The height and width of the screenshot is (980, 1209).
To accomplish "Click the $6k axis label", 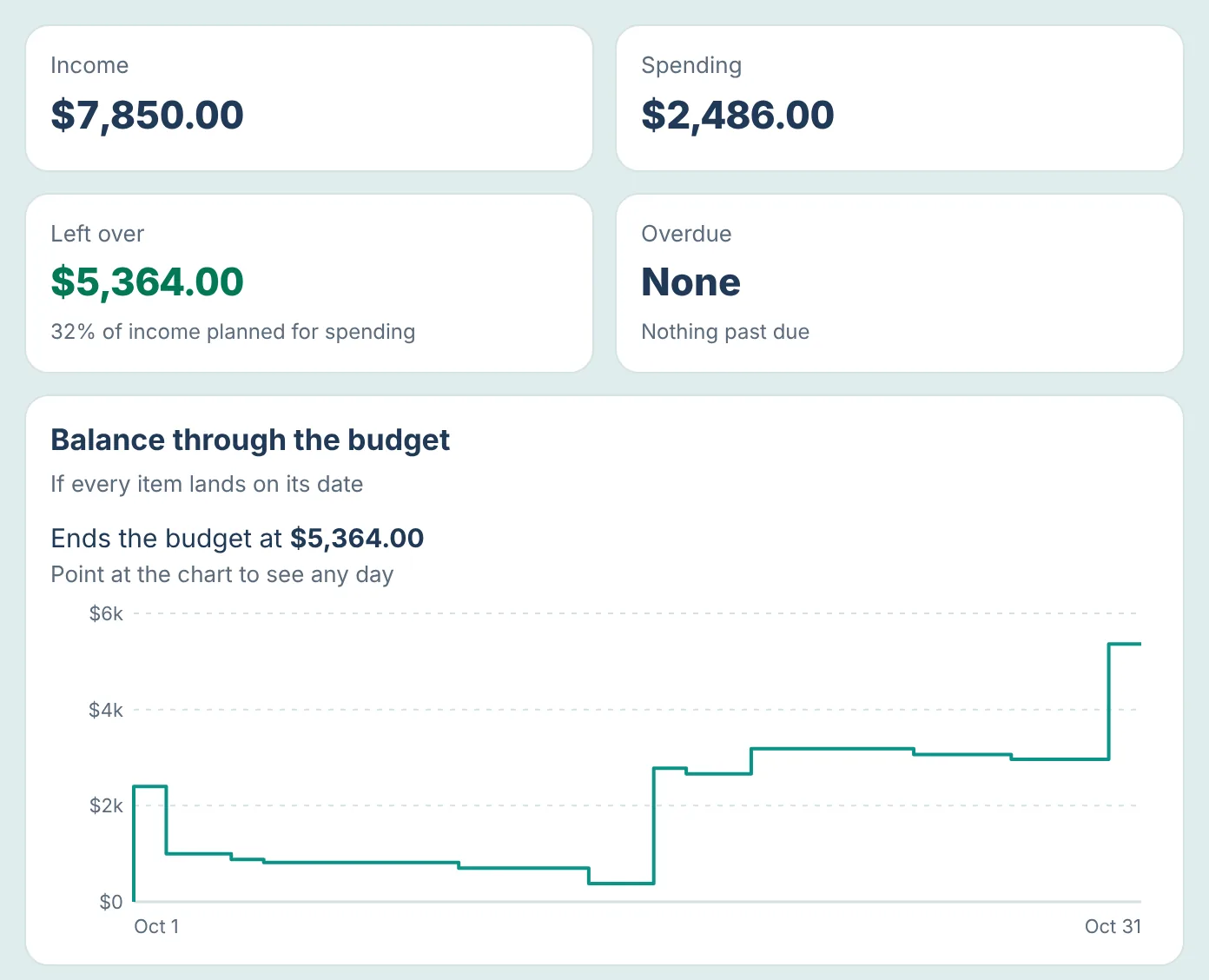I will tap(106, 614).
